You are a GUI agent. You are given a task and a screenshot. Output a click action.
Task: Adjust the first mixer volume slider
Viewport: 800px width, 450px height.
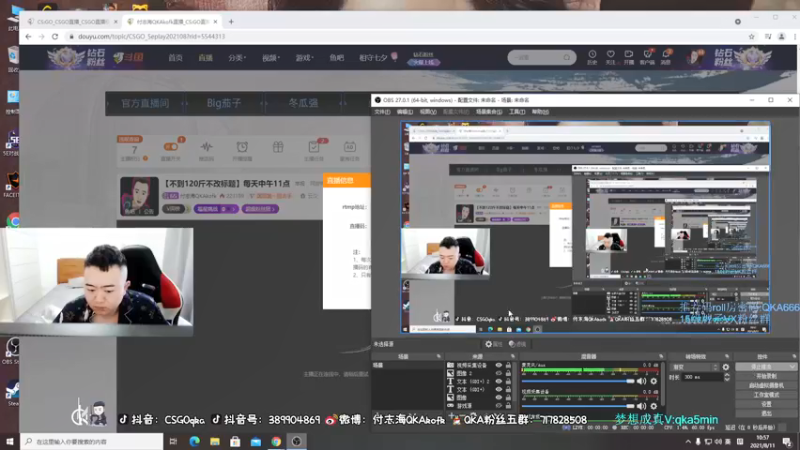[578, 381]
